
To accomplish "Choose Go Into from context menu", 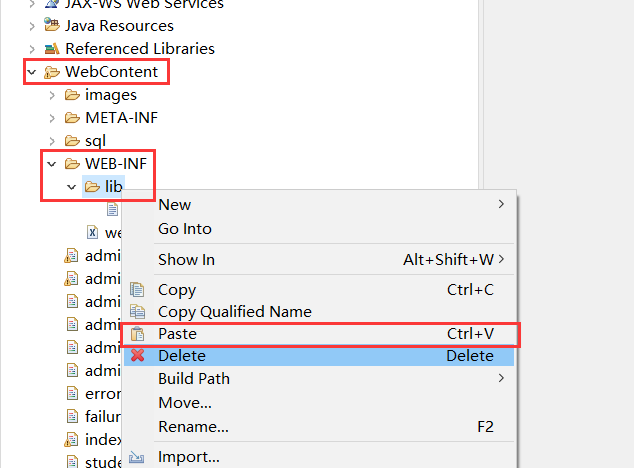I will click(185, 229).
